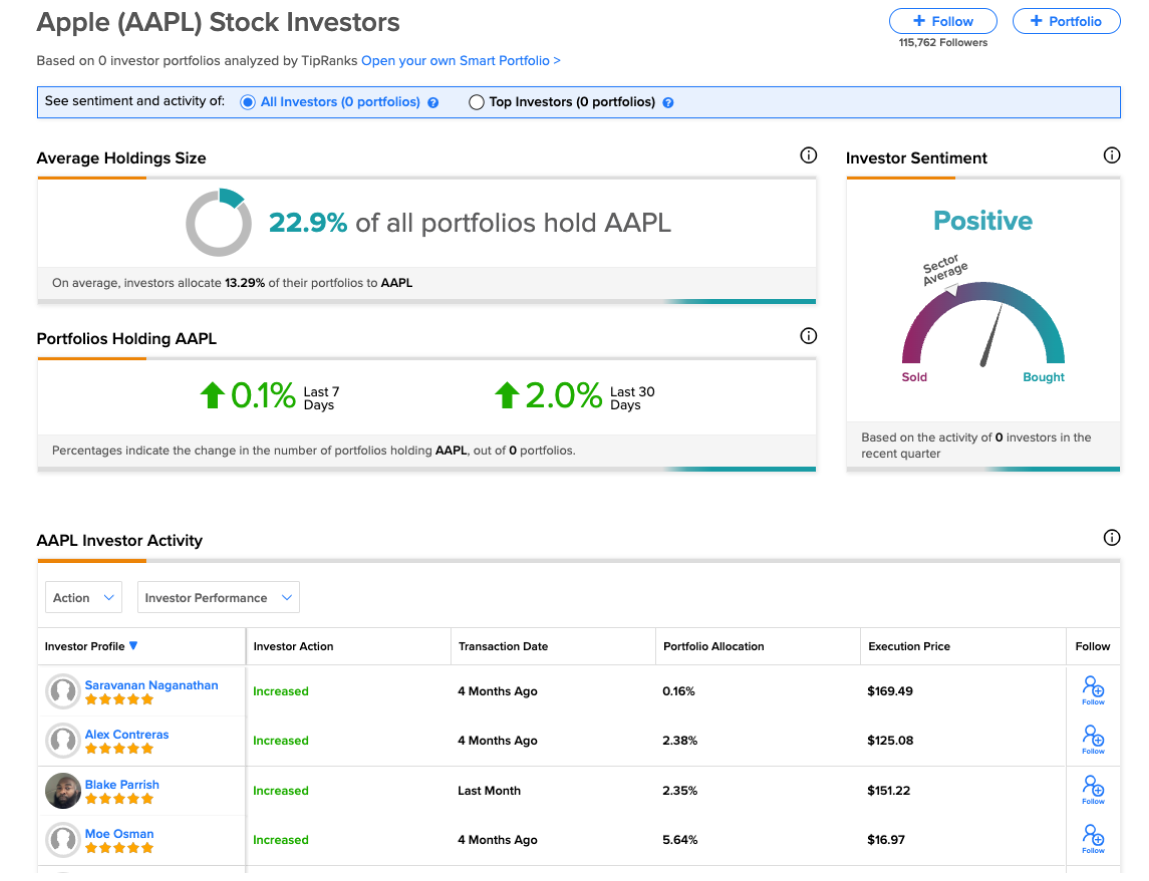Screen dimensions: 1149x881
Task: Open Blake Parrish's profile
Action: click(x=122, y=784)
